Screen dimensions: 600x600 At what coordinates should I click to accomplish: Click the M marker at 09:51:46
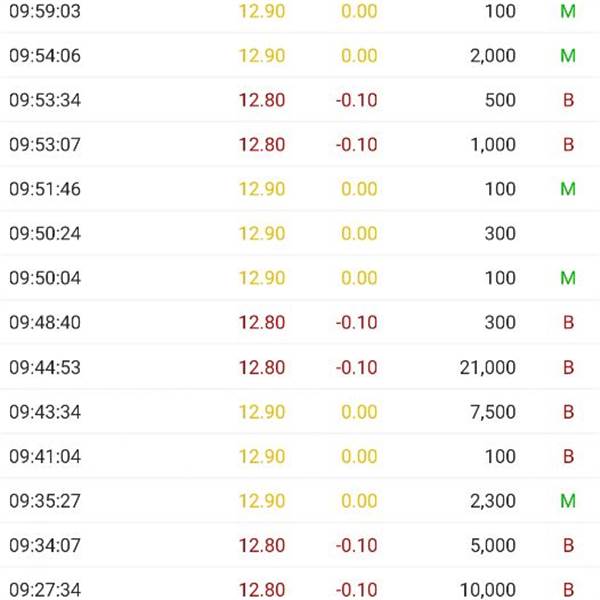click(x=568, y=189)
